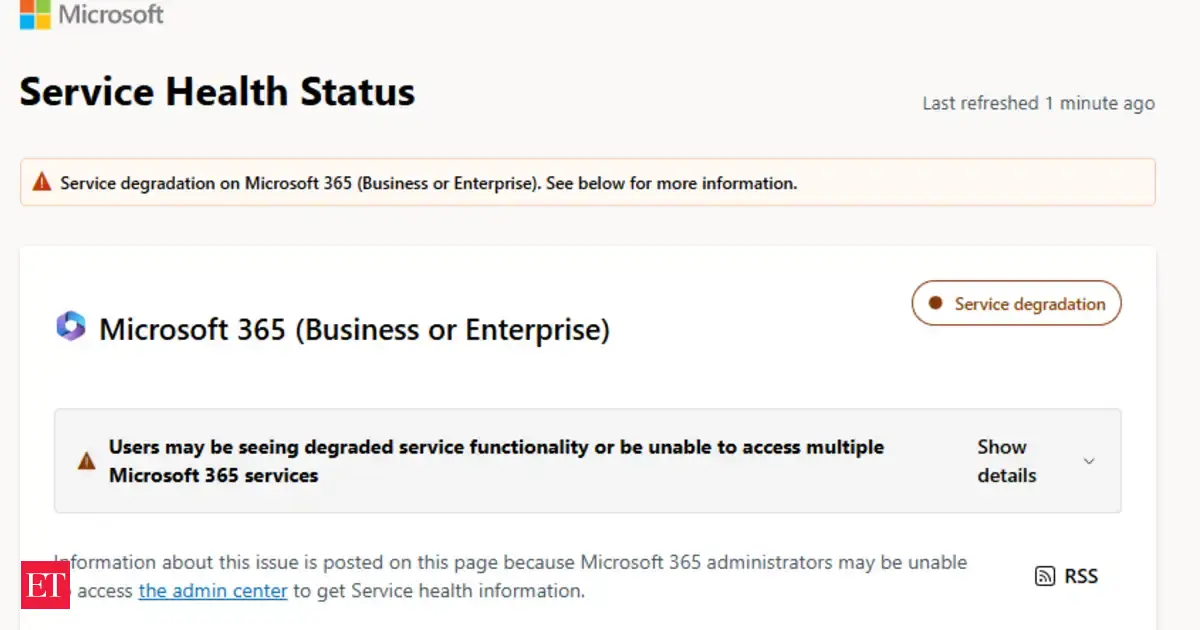
Task: Click the warning triangle beside the degraded service message
Action: pyautogui.click(x=87, y=461)
